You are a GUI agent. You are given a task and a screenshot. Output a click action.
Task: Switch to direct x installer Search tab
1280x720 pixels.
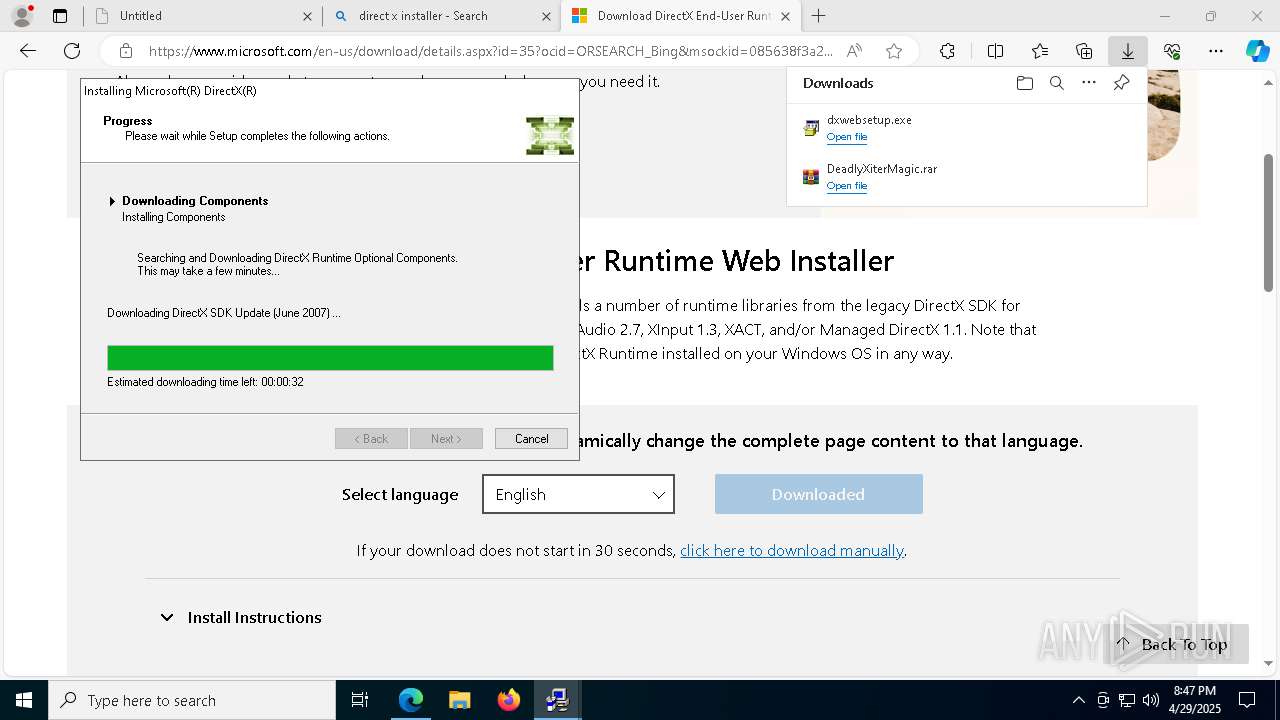442,16
